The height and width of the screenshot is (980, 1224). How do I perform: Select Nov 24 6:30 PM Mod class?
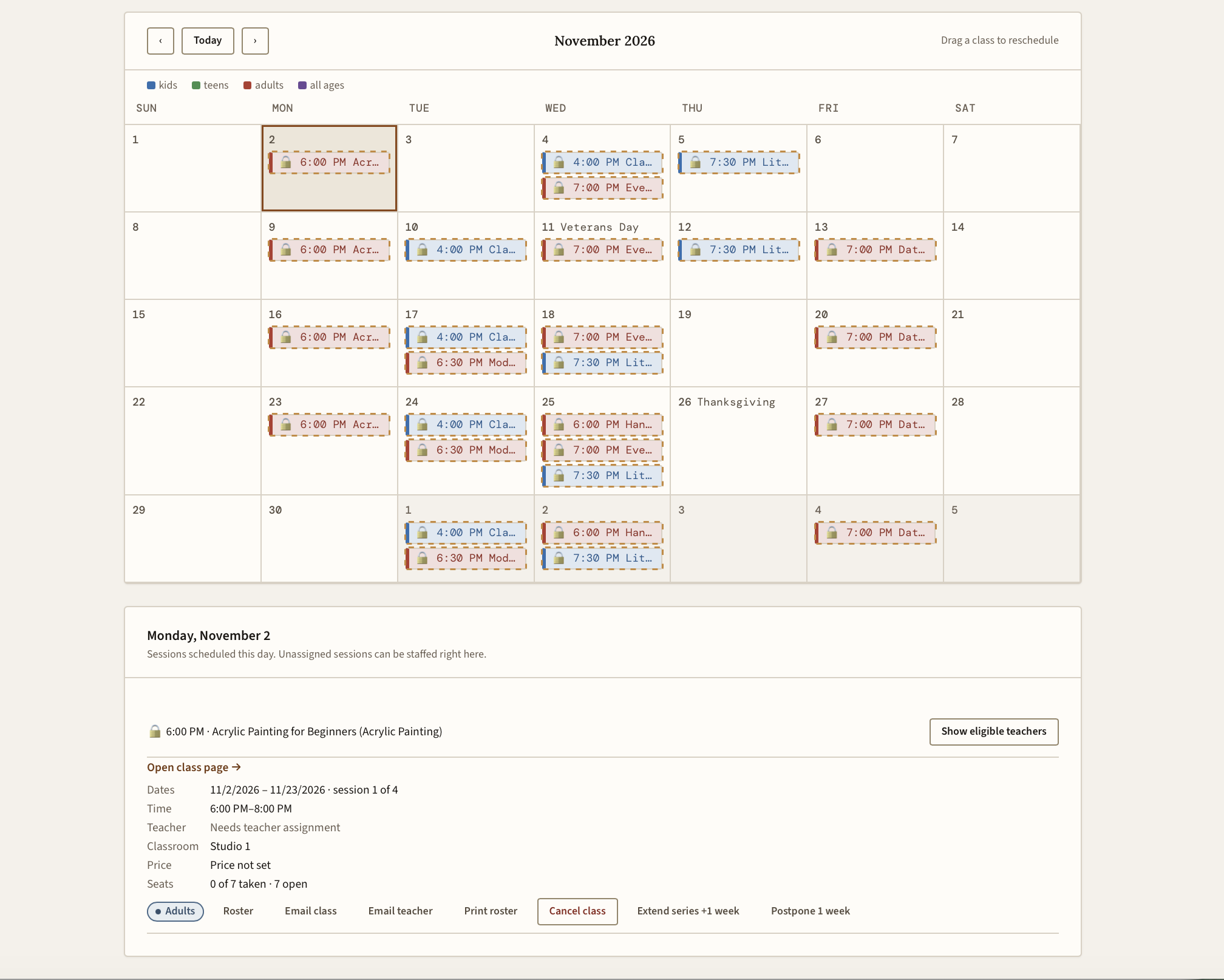click(466, 450)
